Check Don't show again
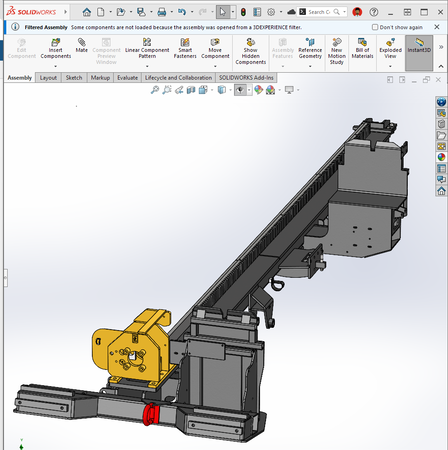The height and width of the screenshot is (450, 448). coord(375,27)
